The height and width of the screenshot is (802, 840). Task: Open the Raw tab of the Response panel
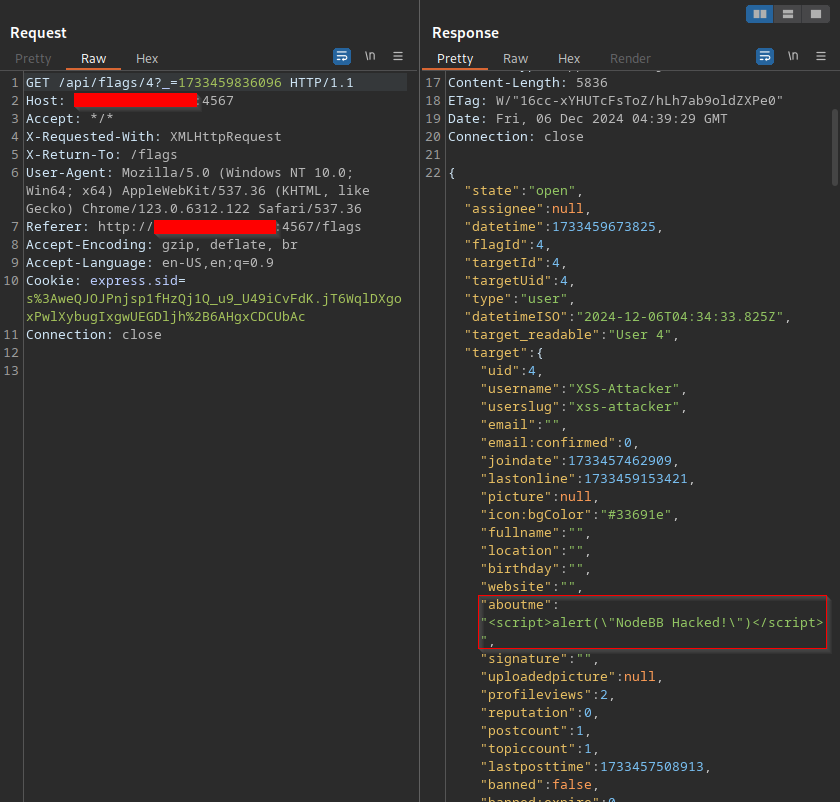[x=516, y=59]
